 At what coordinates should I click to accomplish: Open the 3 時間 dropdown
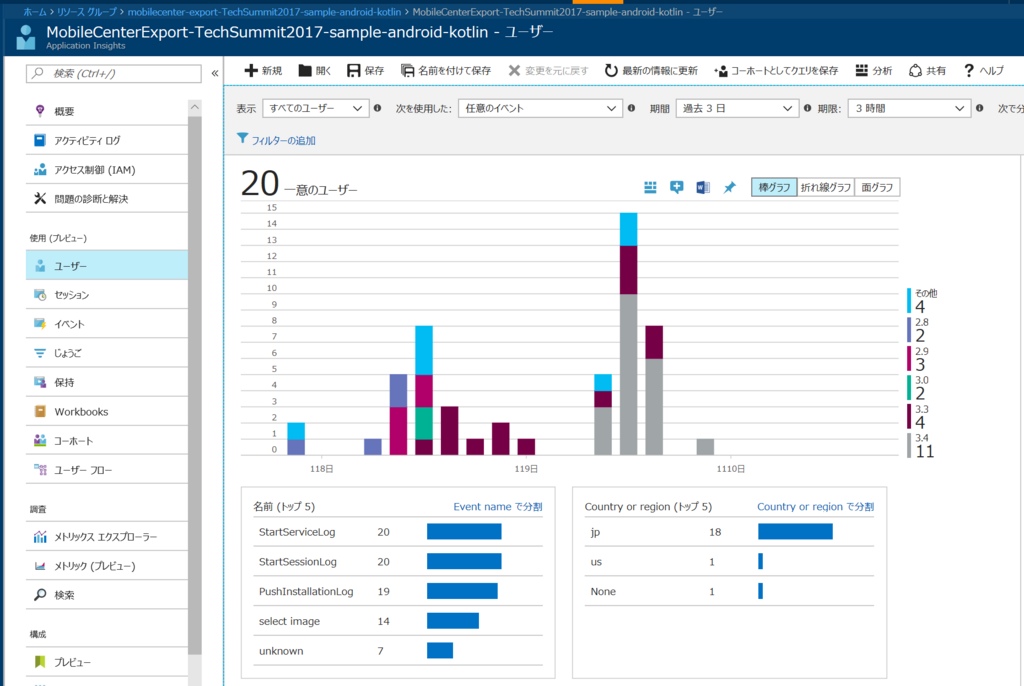908,108
